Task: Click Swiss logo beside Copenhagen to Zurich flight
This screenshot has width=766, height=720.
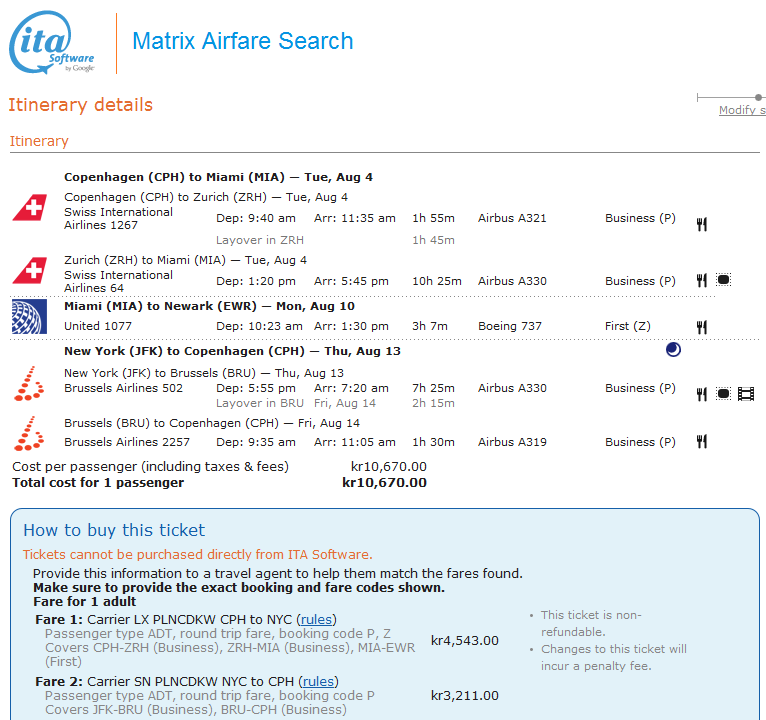Action: 29,208
